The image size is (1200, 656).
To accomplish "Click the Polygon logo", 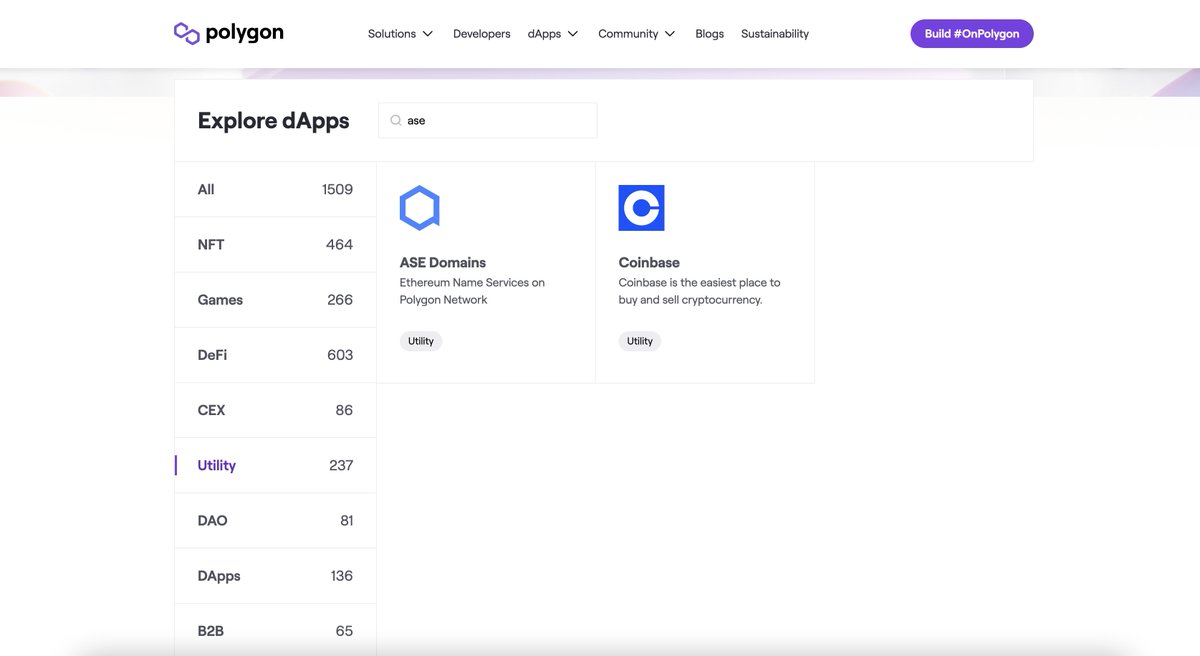I will pyautogui.click(x=229, y=33).
